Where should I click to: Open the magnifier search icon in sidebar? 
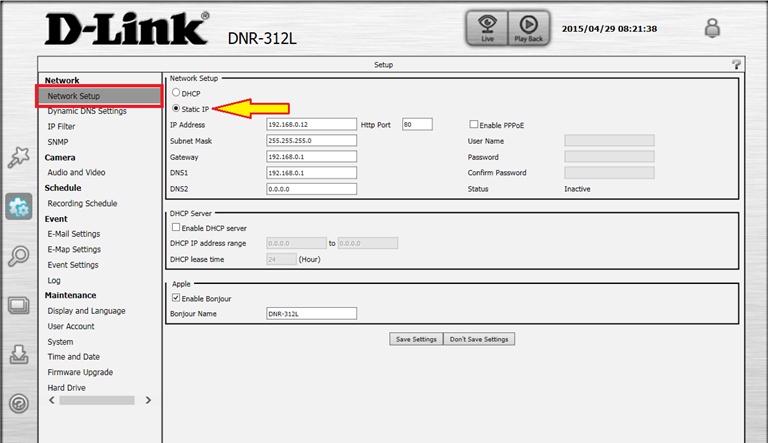18,256
